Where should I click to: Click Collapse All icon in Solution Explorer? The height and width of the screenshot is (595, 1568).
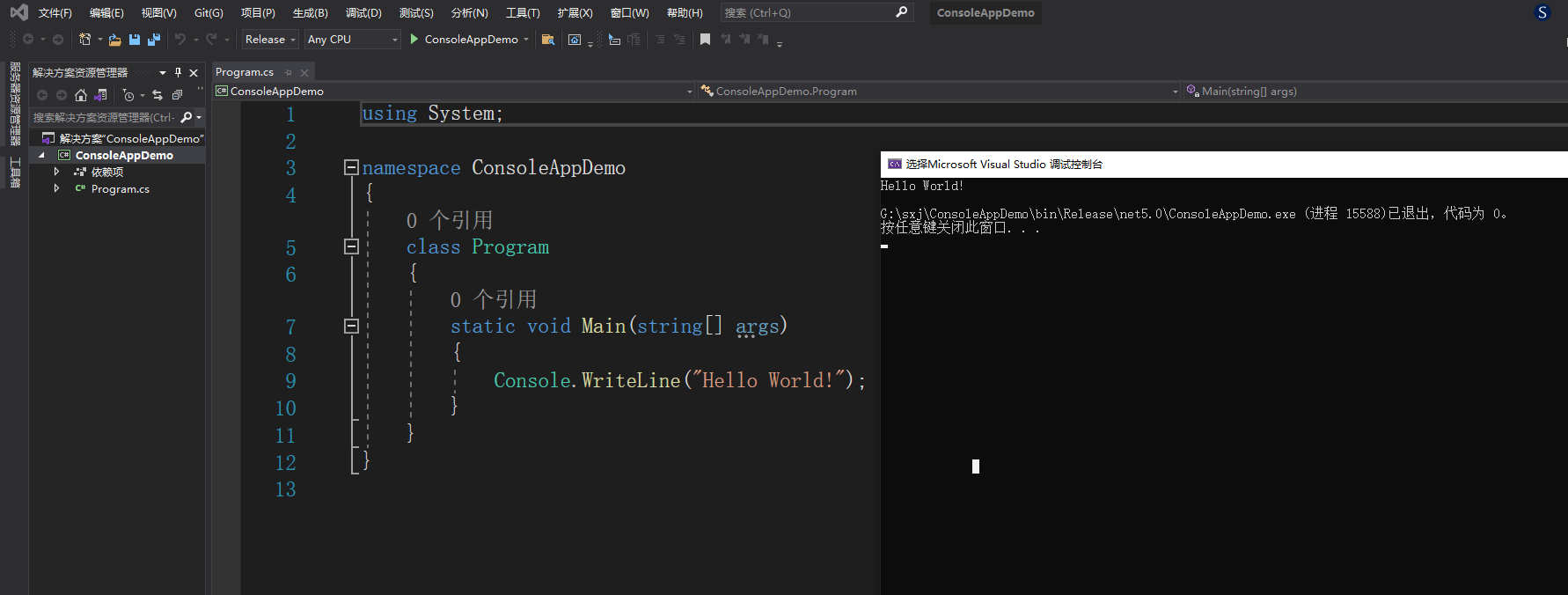click(177, 95)
